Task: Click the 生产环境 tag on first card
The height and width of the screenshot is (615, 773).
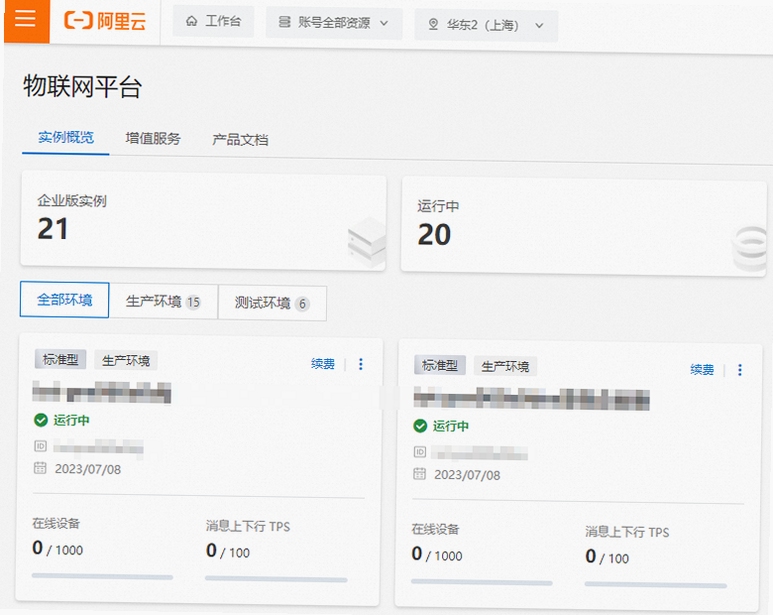Action: tap(126, 361)
